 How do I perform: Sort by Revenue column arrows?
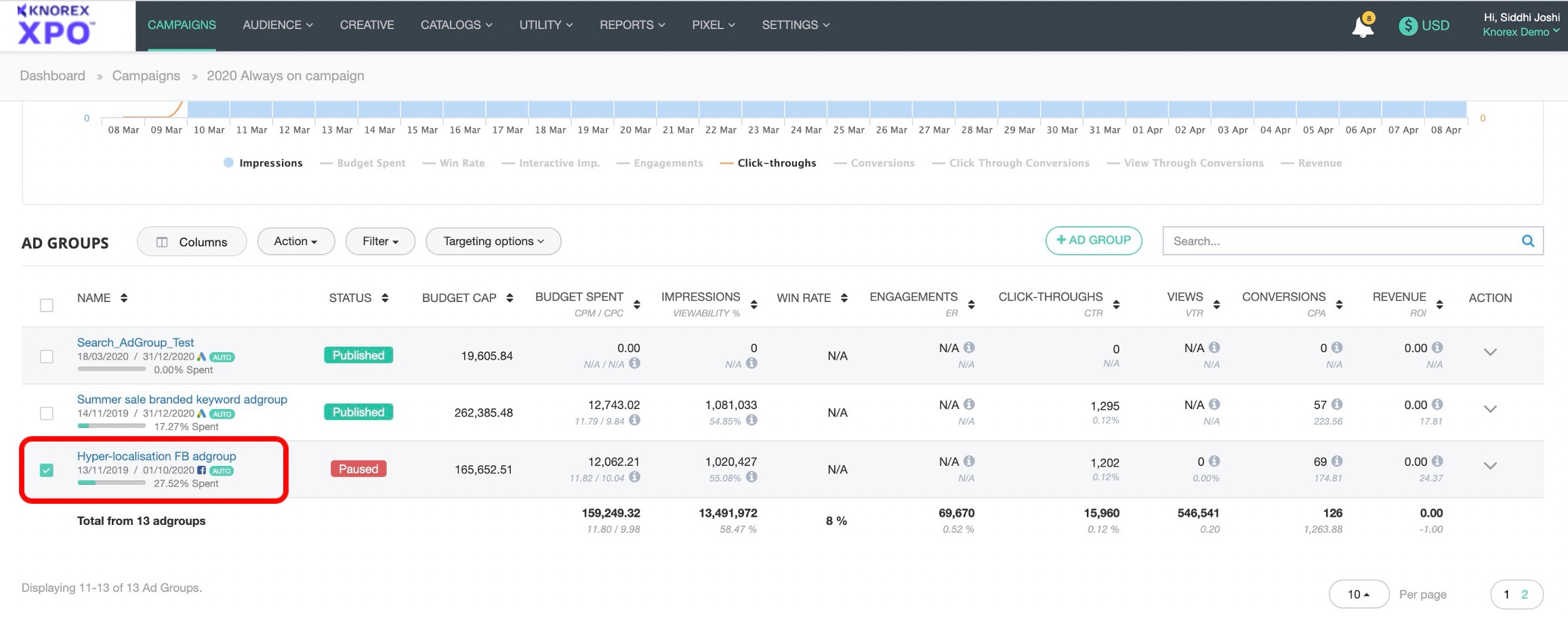[x=1440, y=305]
